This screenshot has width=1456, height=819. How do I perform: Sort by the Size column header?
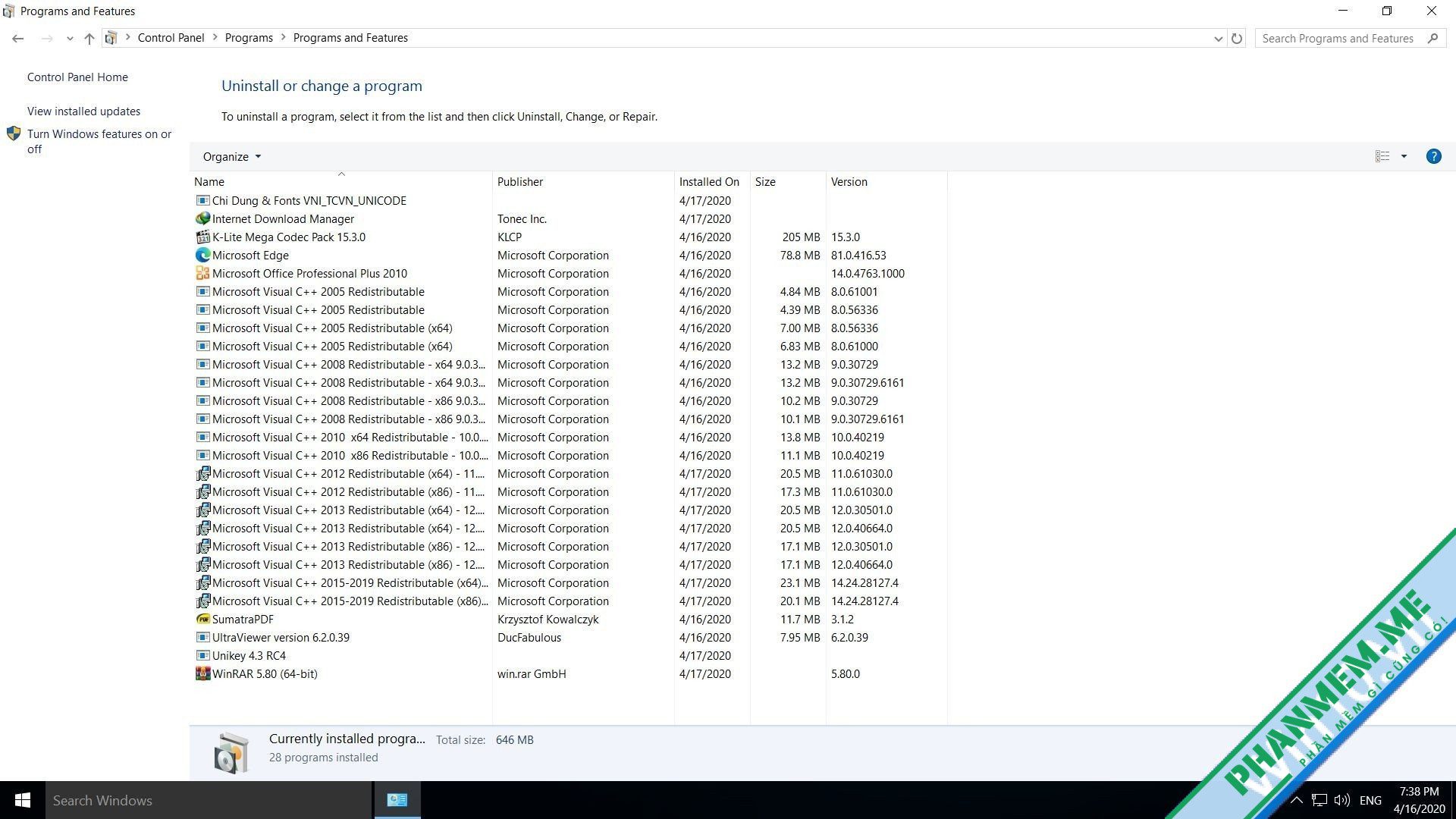(x=788, y=181)
